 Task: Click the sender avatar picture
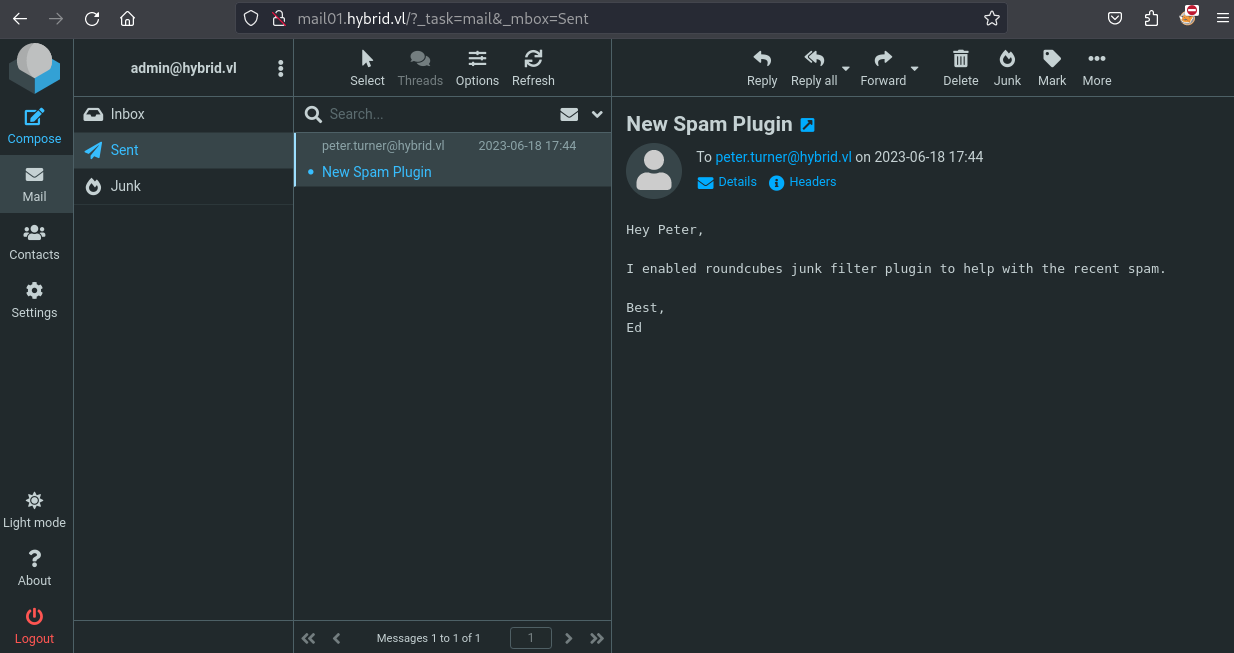click(x=654, y=171)
